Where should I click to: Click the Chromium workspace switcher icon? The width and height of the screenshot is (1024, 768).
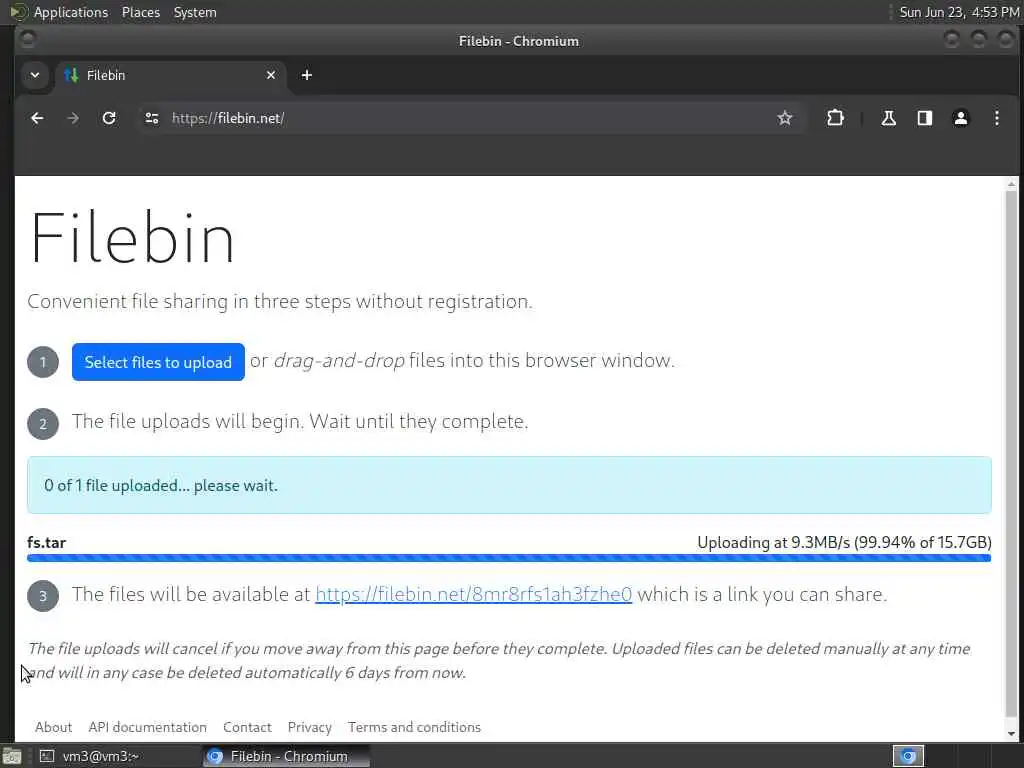tap(908, 756)
